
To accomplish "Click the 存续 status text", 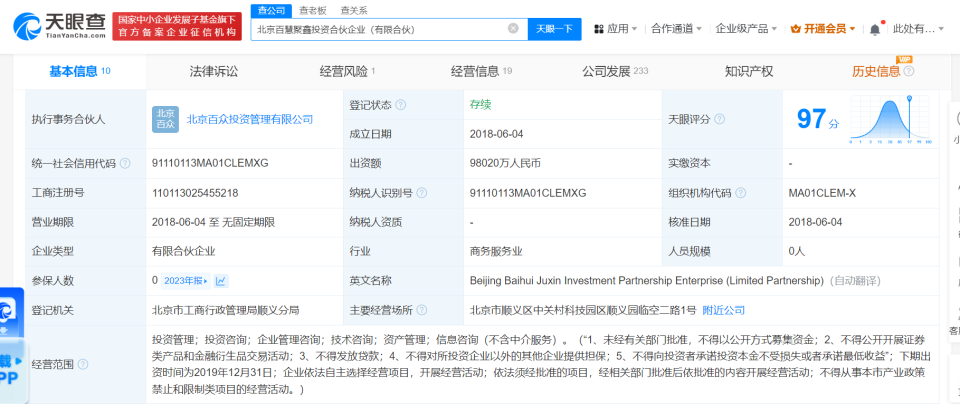I will pyautogui.click(x=481, y=105).
